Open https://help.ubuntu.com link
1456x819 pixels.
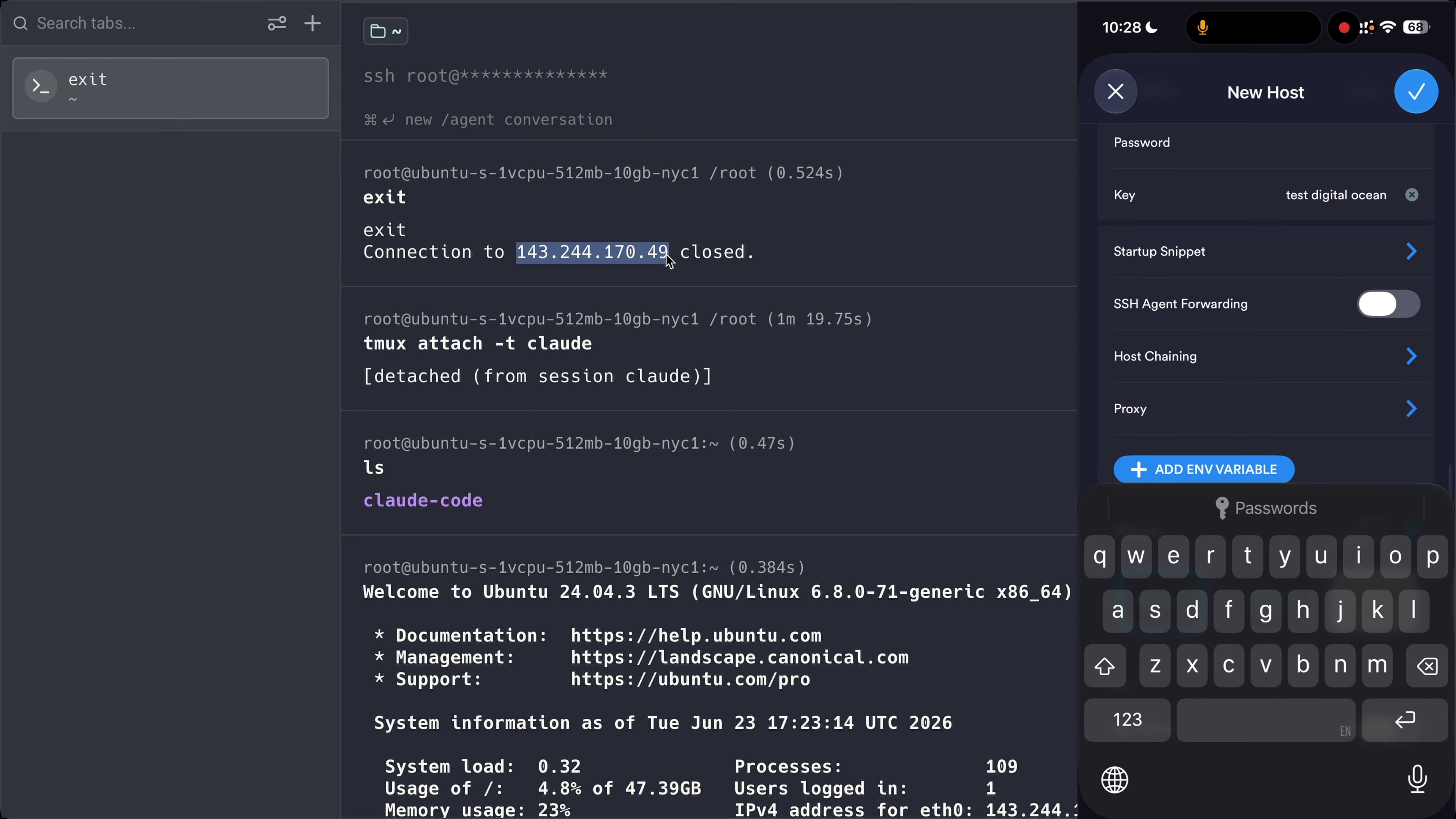pyautogui.click(x=696, y=635)
